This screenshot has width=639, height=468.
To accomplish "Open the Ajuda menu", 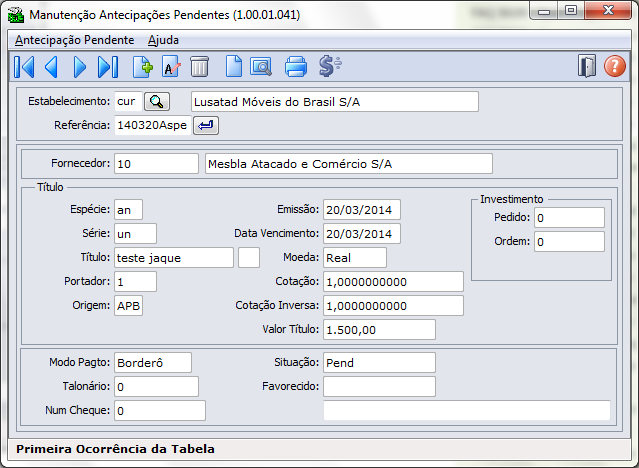I will pos(163,40).
